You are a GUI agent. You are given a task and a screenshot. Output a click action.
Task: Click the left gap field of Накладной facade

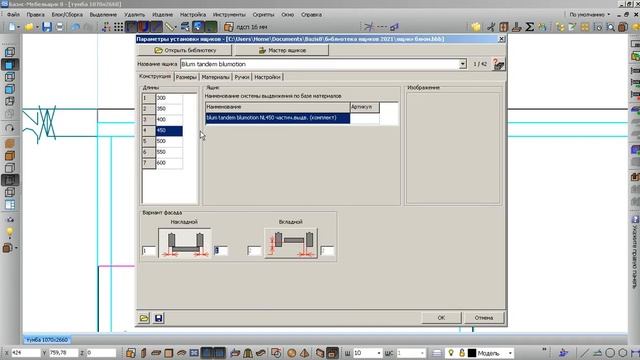click(149, 251)
